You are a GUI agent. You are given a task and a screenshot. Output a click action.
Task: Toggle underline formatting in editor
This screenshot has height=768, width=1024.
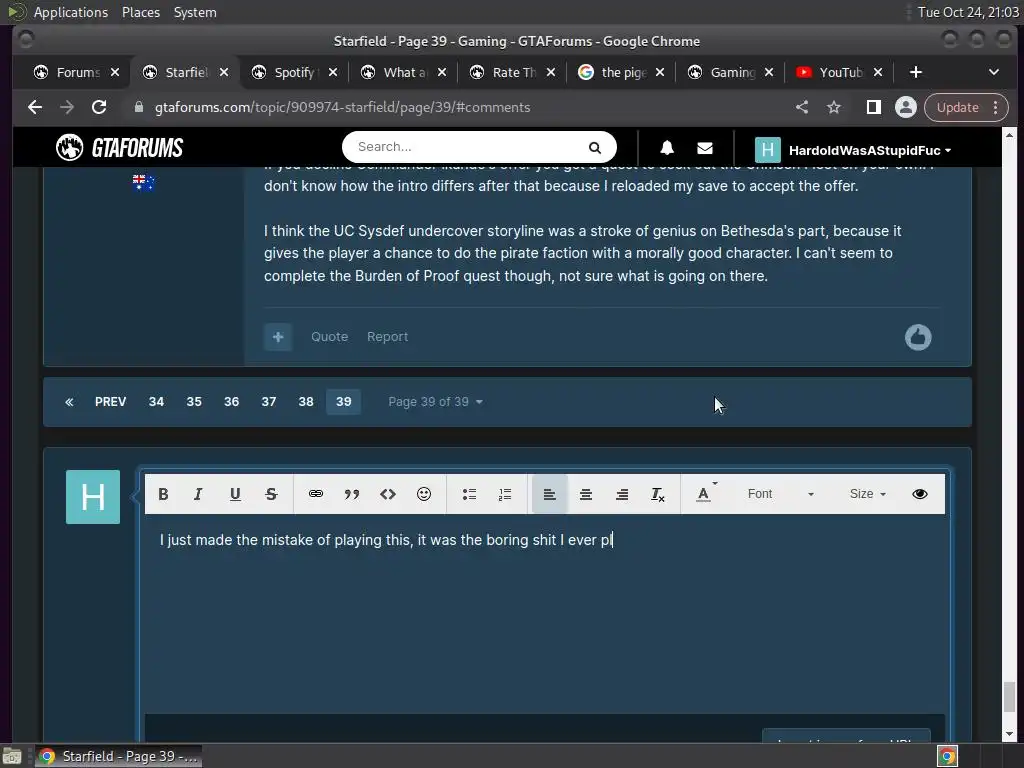(x=235, y=494)
